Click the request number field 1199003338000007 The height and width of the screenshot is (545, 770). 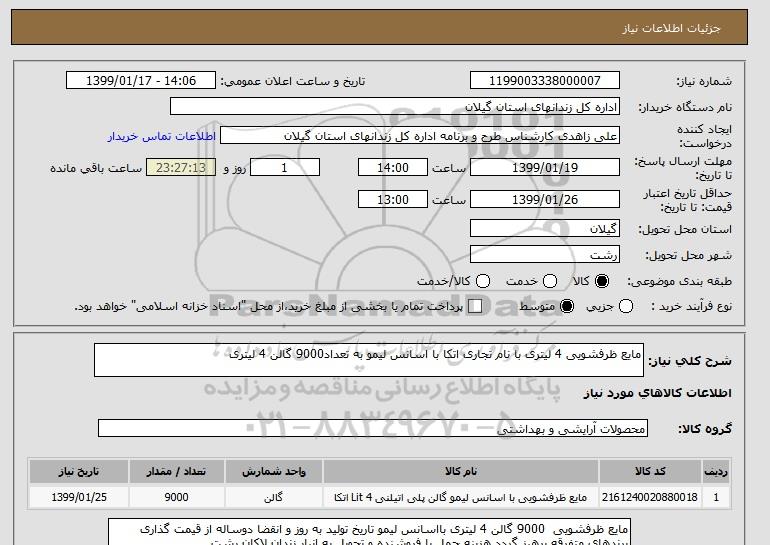tap(545, 81)
